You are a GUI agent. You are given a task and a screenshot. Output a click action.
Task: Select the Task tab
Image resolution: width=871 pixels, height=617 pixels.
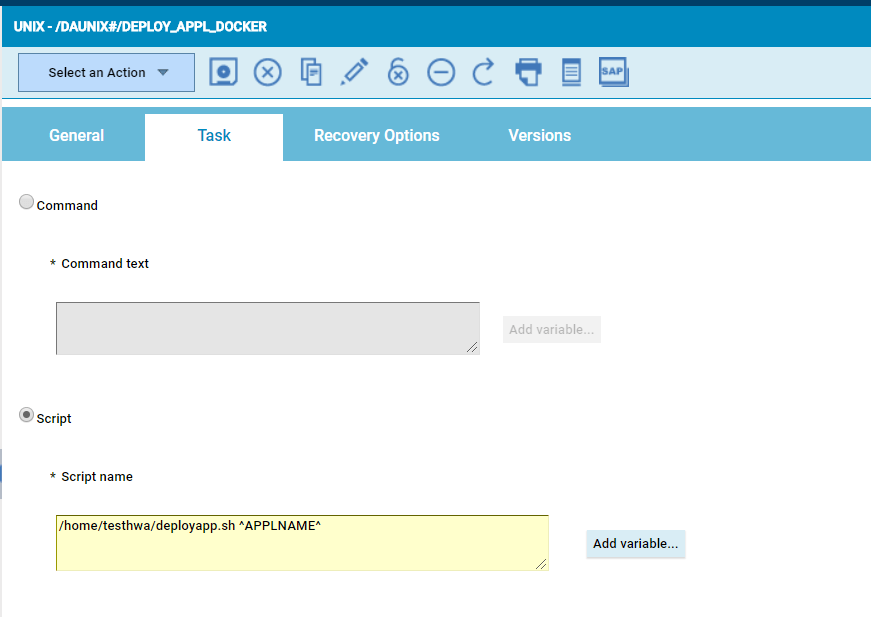coord(214,136)
